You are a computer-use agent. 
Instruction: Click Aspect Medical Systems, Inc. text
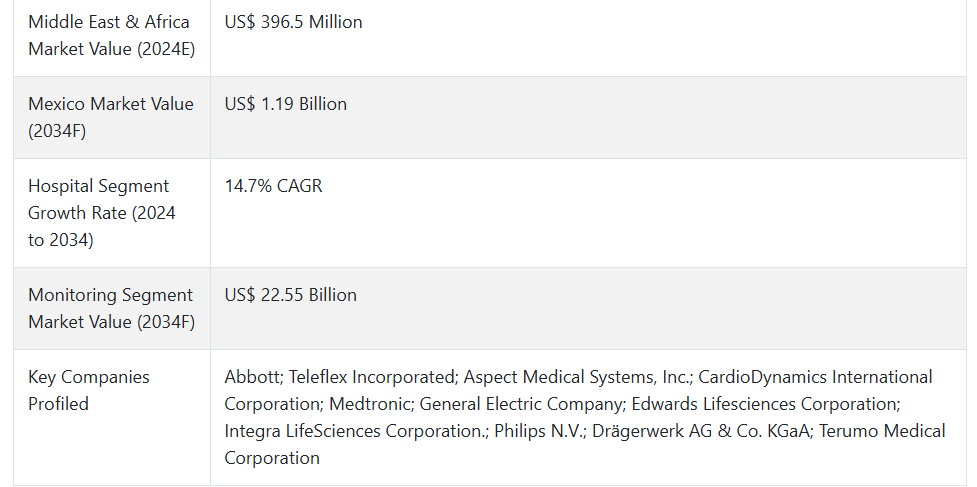click(x=577, y=377)
